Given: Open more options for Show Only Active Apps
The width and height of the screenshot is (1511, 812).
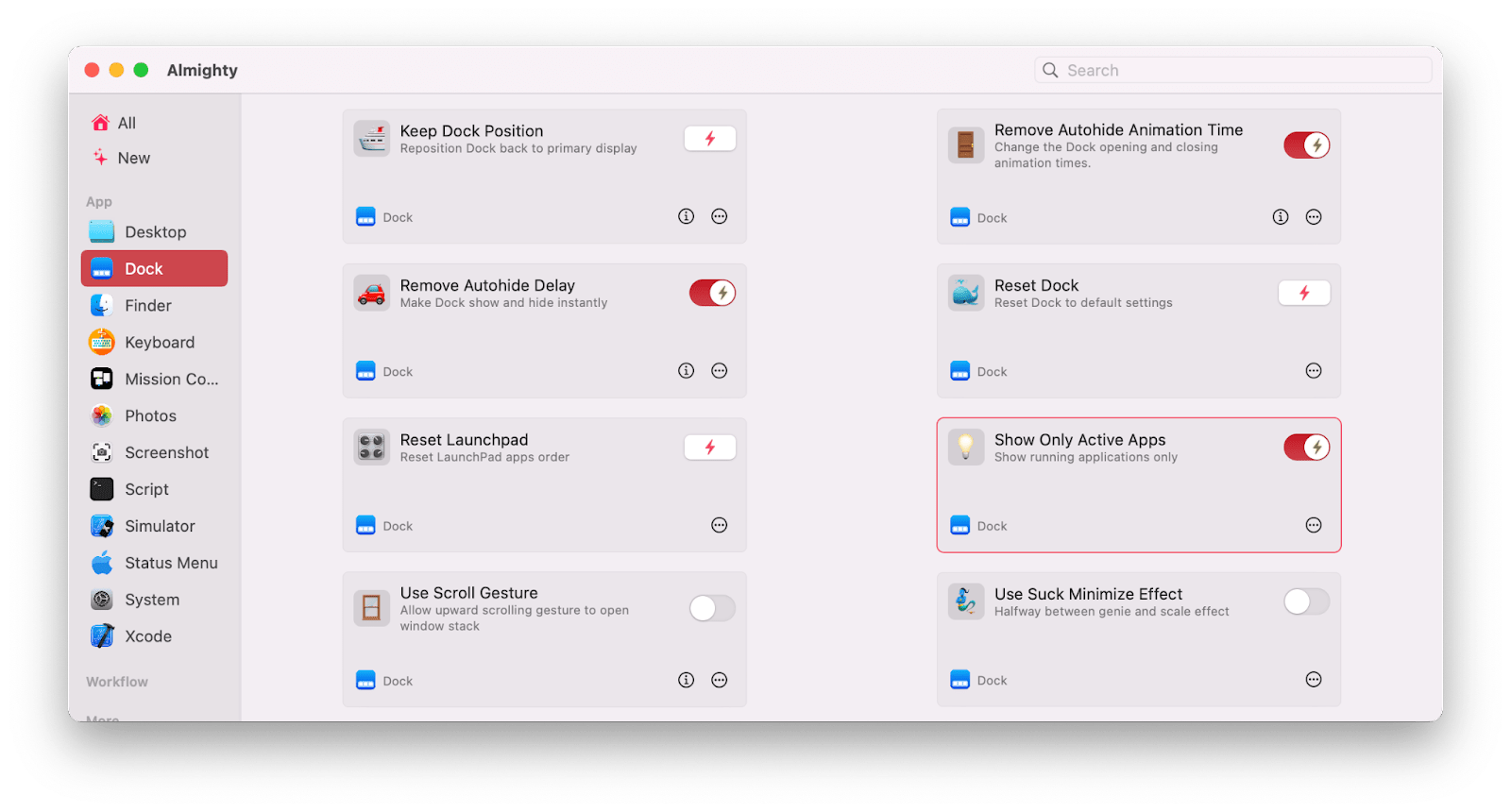Looking at the screenshot, I should point(1314,525).
